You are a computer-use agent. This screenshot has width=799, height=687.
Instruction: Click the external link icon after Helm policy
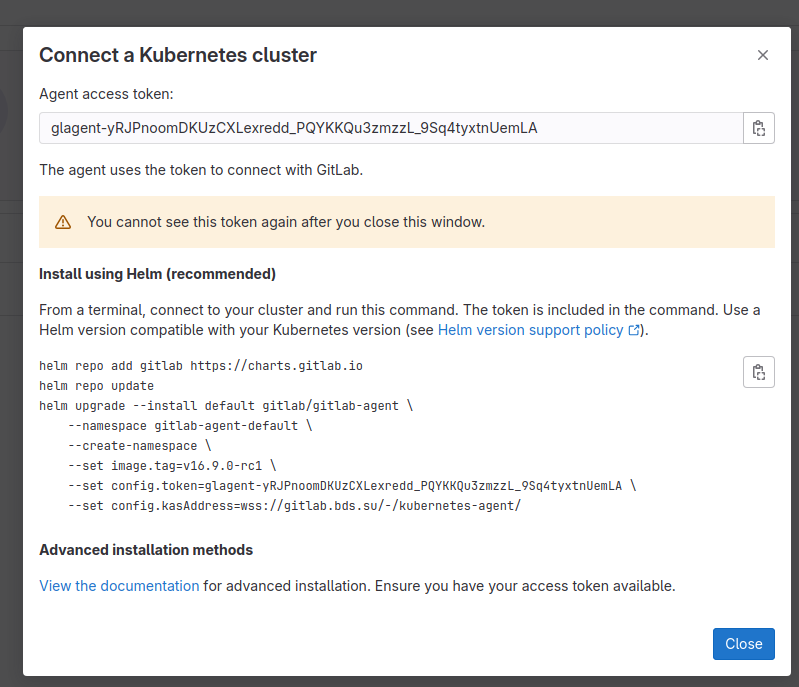(633, 331)
